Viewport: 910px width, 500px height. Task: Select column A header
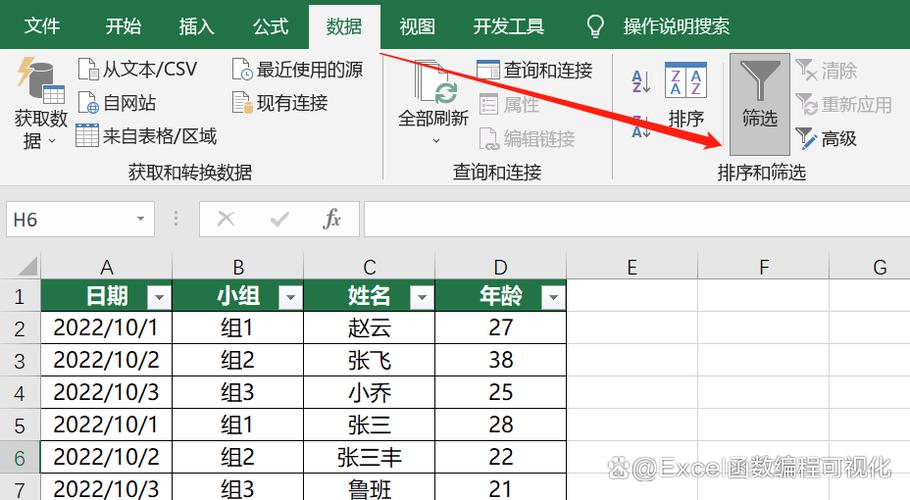click(x=106, y=267)
